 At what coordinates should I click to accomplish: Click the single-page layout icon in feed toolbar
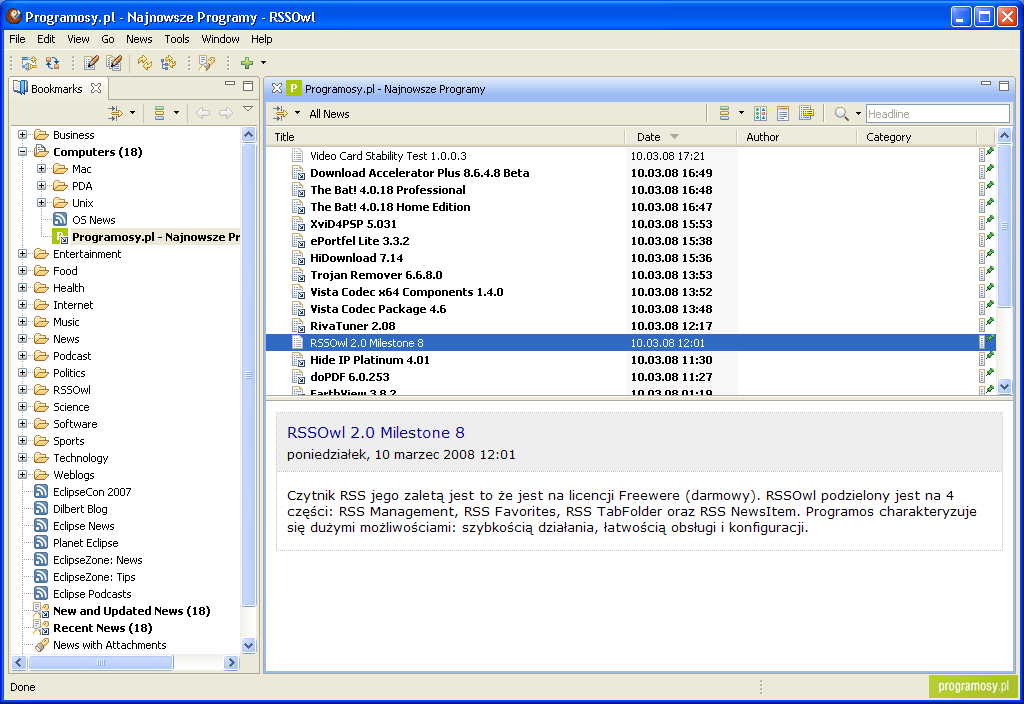coord(783,114)
